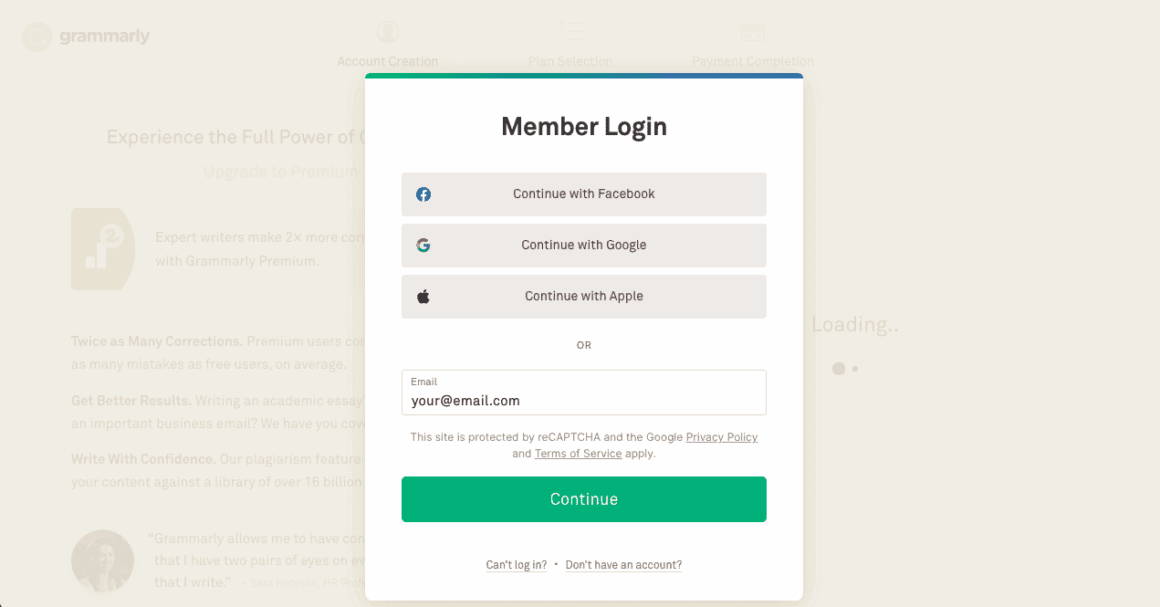
Task: Click the Premium badge icon on left
Action: point(102,249)
